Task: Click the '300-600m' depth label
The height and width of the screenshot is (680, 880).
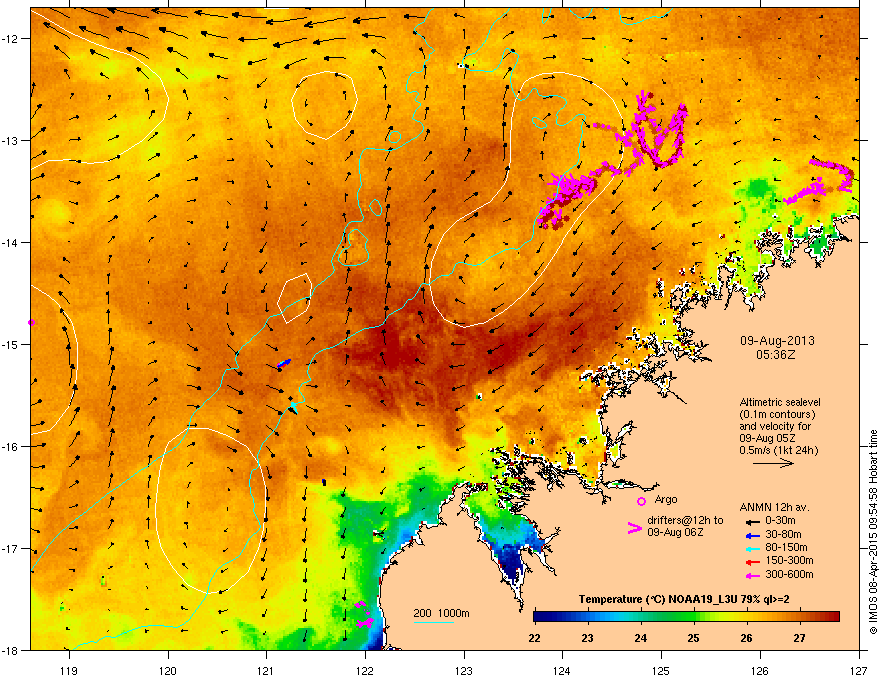Action: 790,575
